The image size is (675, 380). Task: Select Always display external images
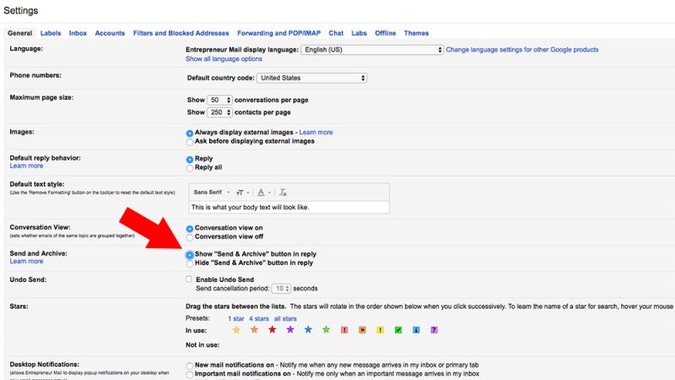coord(189,133)
